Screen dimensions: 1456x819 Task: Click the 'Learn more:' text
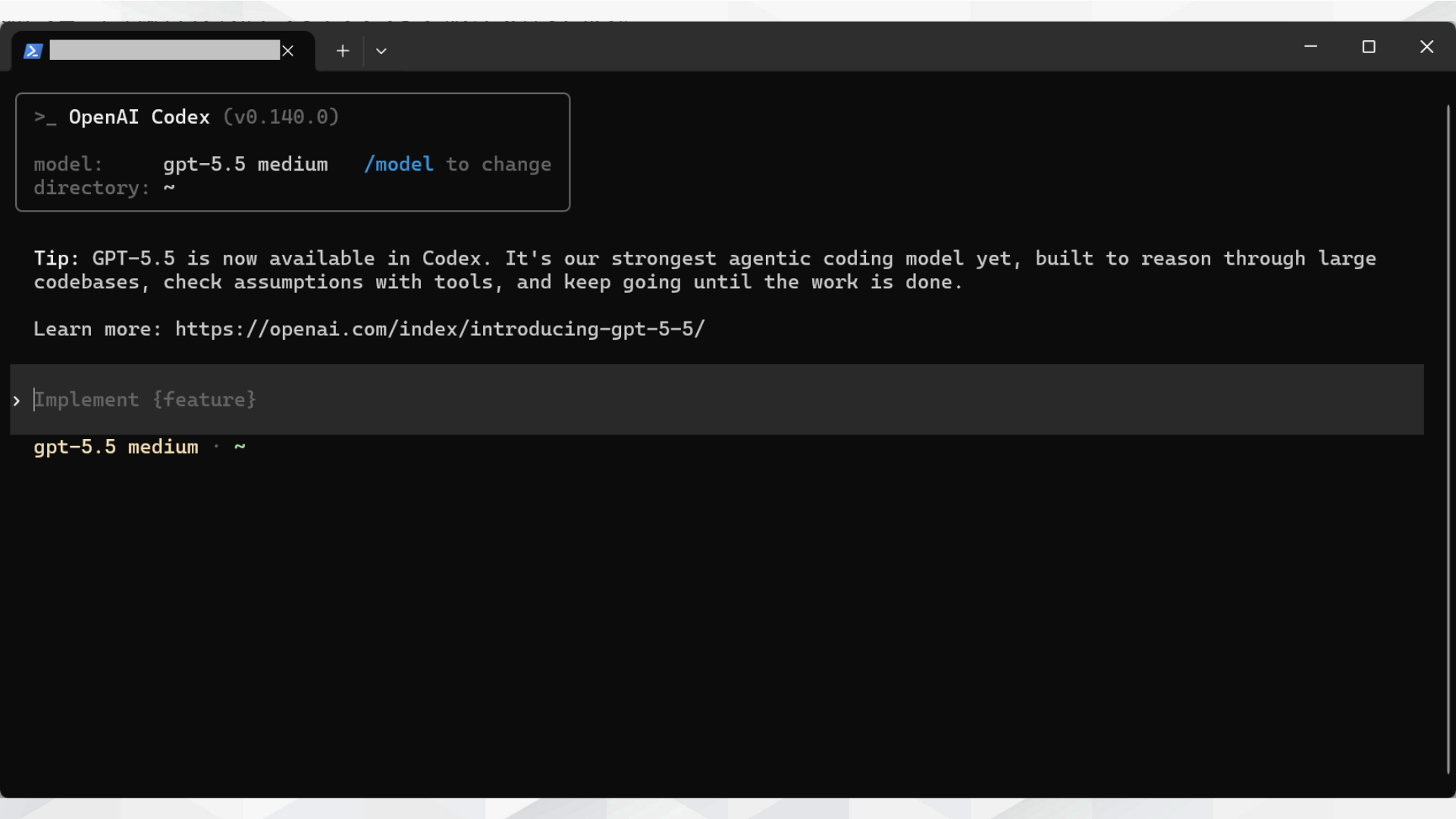click(98, 329)
